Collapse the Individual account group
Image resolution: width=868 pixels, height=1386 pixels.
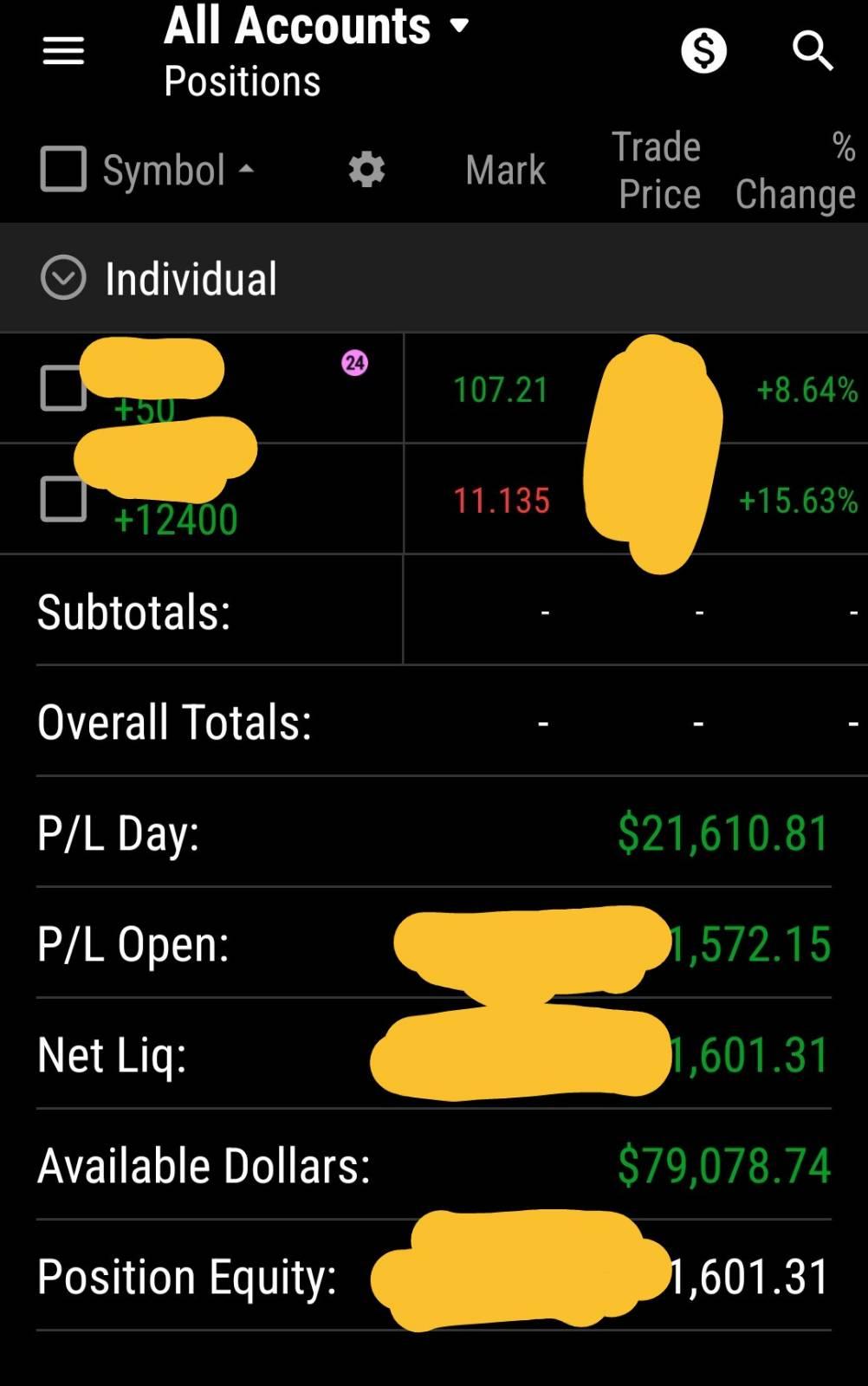[x=63, y=278]
